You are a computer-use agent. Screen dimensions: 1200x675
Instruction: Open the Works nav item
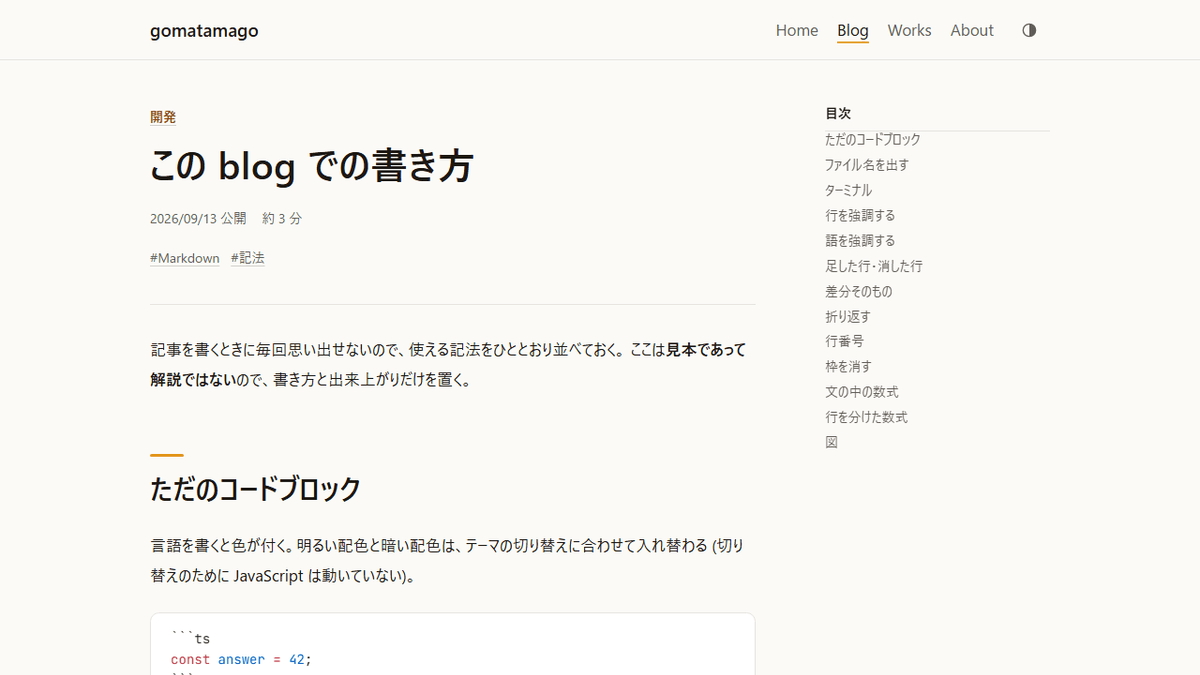[x=909, y=30]
